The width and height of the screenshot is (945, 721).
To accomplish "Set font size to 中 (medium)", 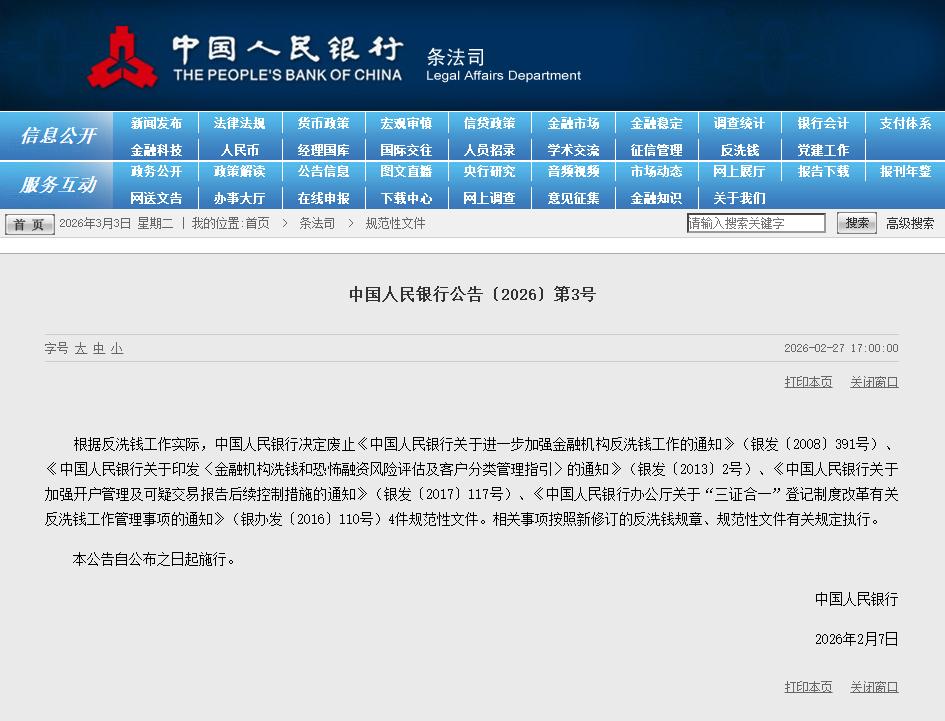I will pos(99,348).
